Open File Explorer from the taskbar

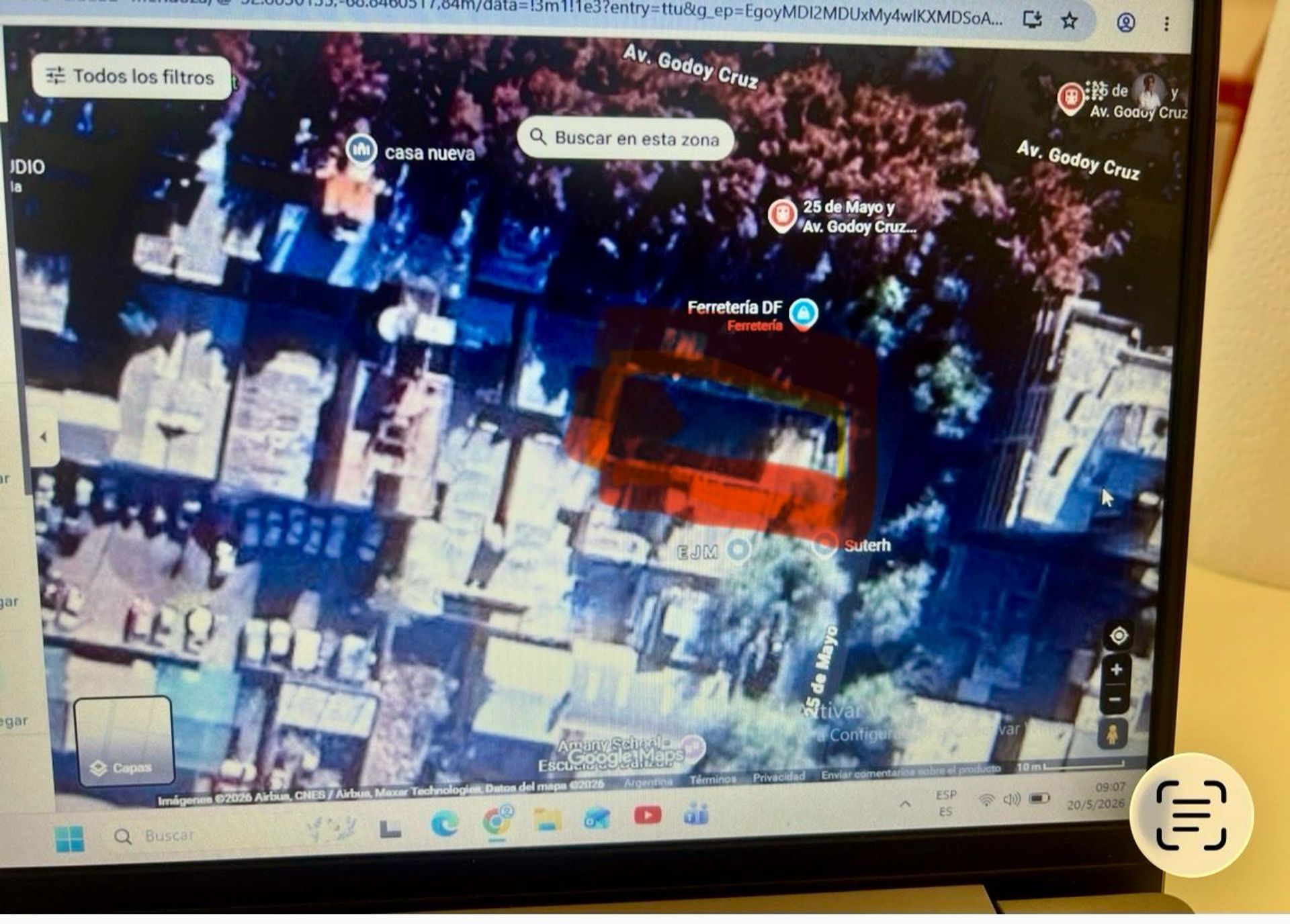(548, 819)
